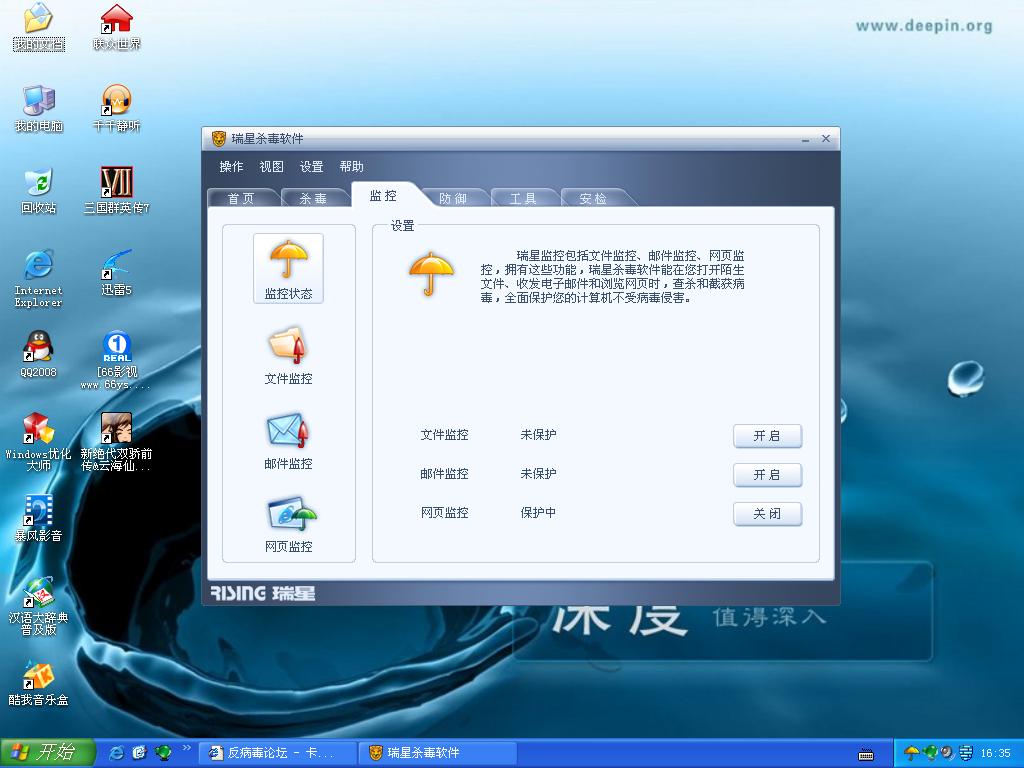Launch 酷我音乐盒 desktop icon
Screen dimensions: 1024x768
click(39, 682)
